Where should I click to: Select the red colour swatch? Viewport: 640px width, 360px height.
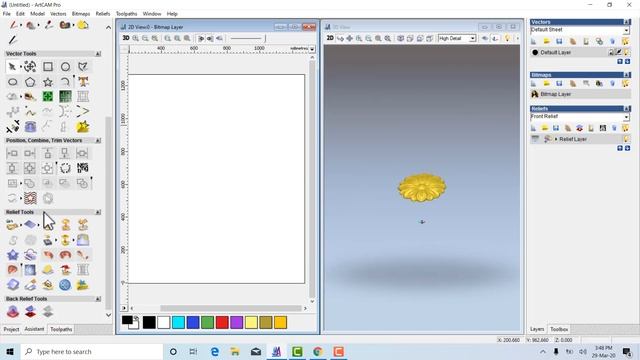222,322
